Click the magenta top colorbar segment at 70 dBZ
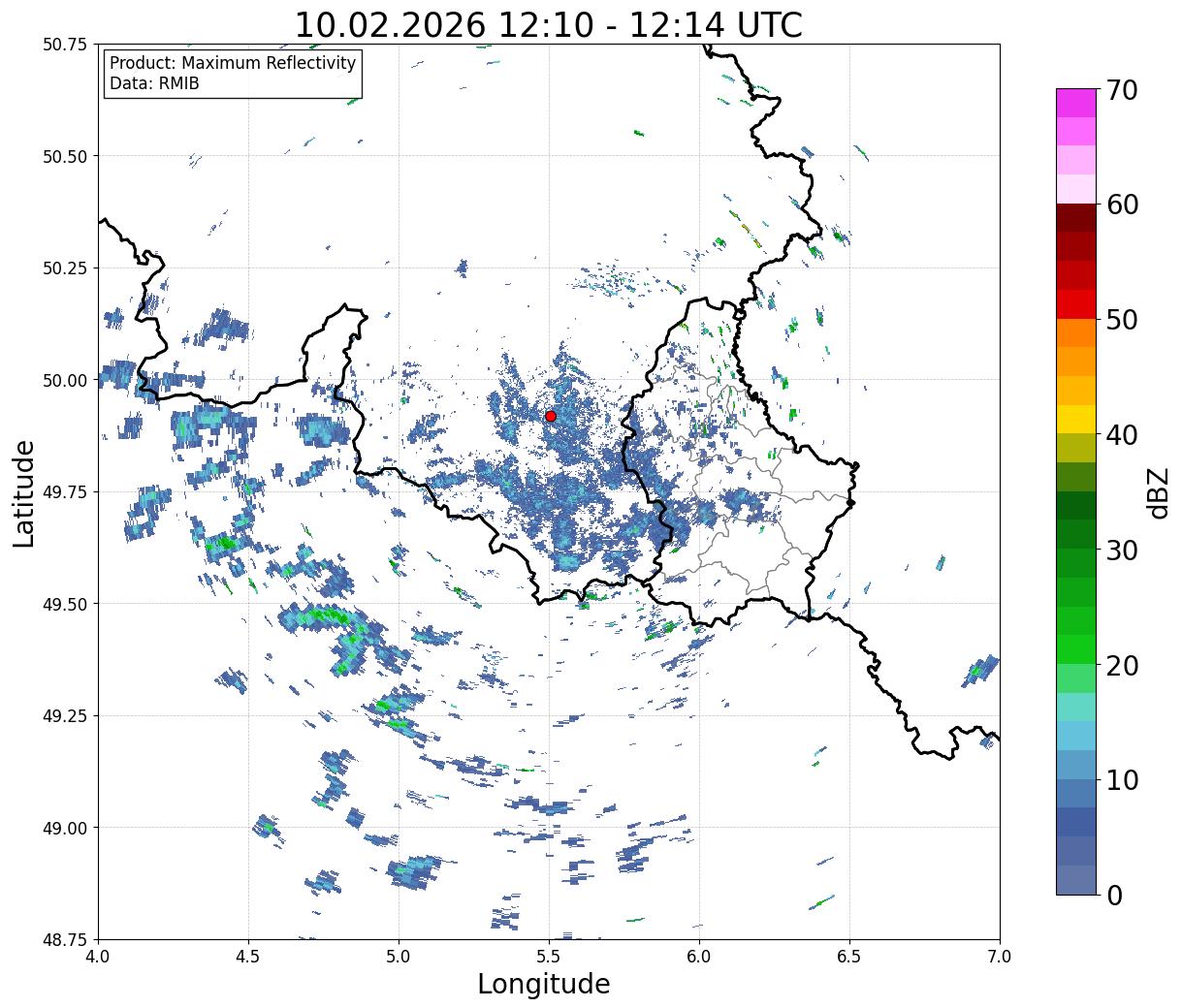 coord(1075,103)
